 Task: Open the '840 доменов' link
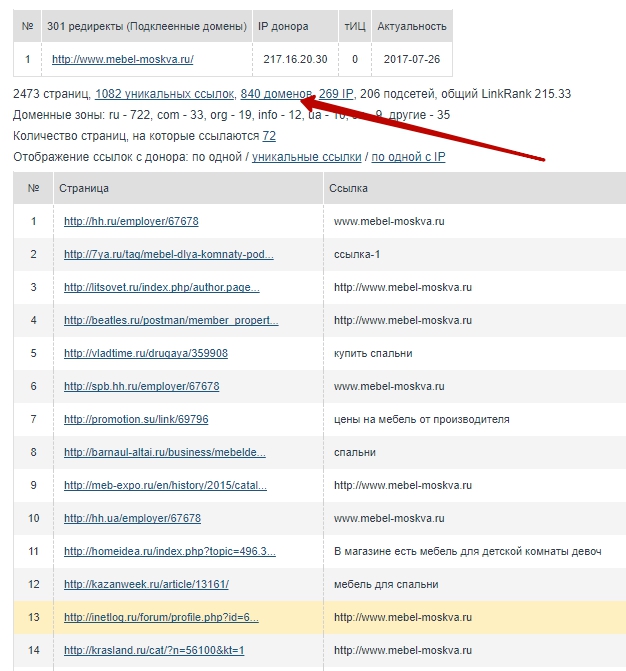(276, 94)
